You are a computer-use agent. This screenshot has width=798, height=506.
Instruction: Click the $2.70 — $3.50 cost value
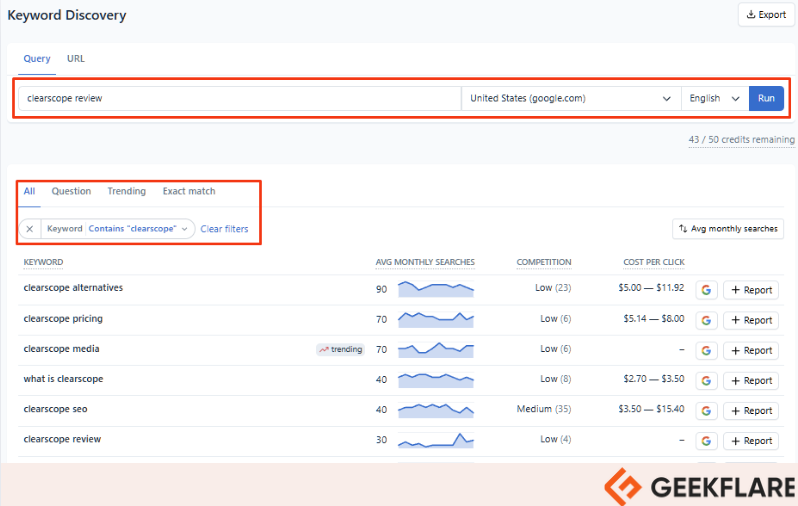point(654,379)
